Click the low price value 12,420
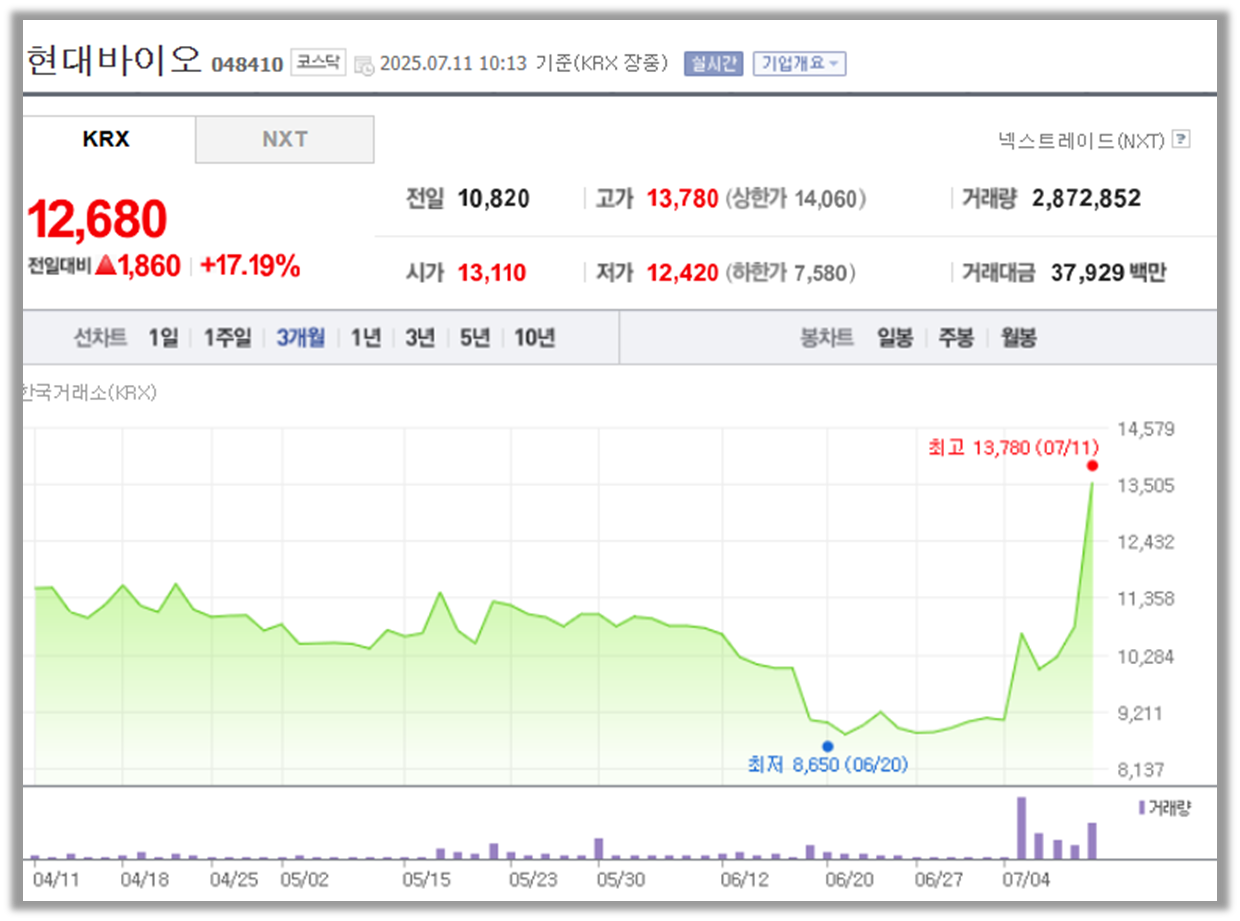The height and width of the screenshot is (921, 1240). coord(682,273)
